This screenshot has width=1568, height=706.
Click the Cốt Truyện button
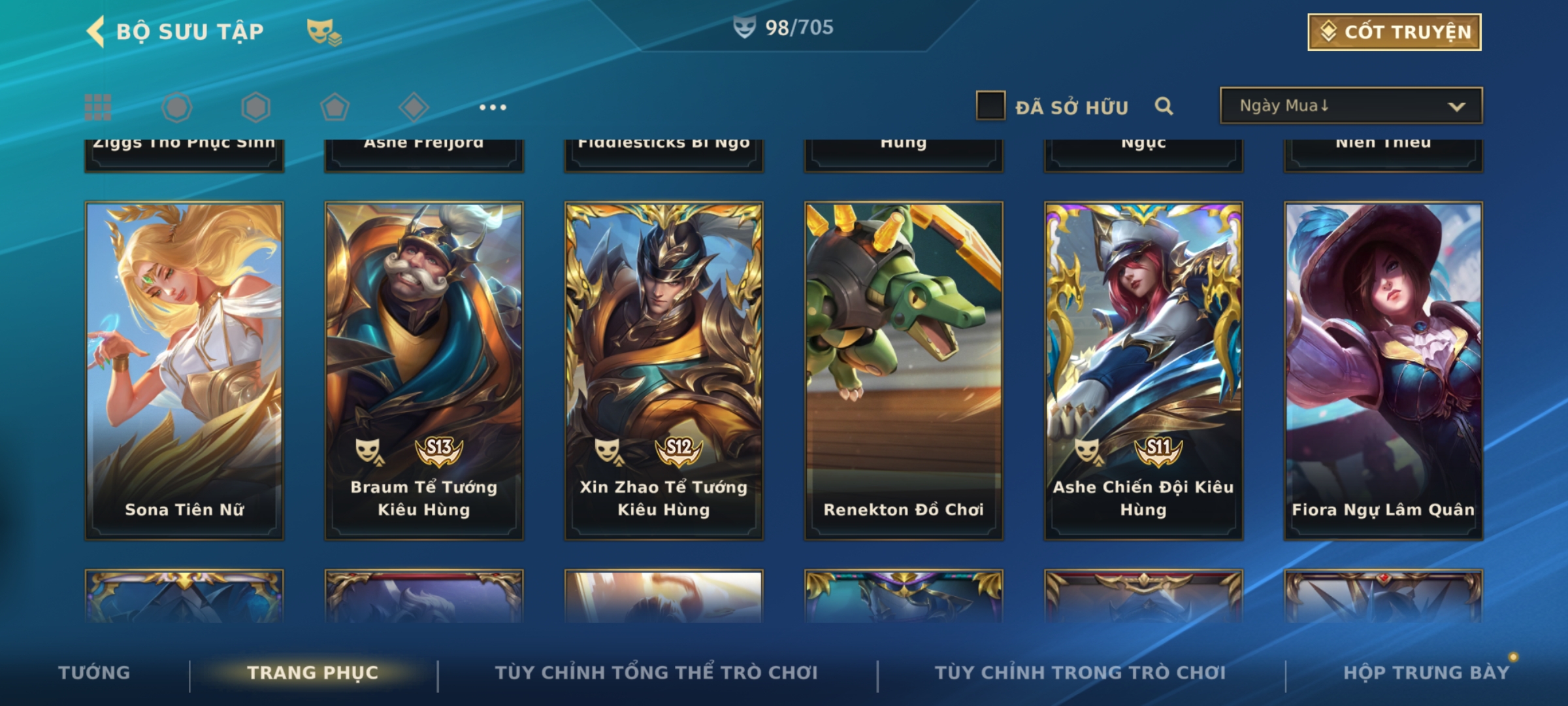tap(1394, 32)
